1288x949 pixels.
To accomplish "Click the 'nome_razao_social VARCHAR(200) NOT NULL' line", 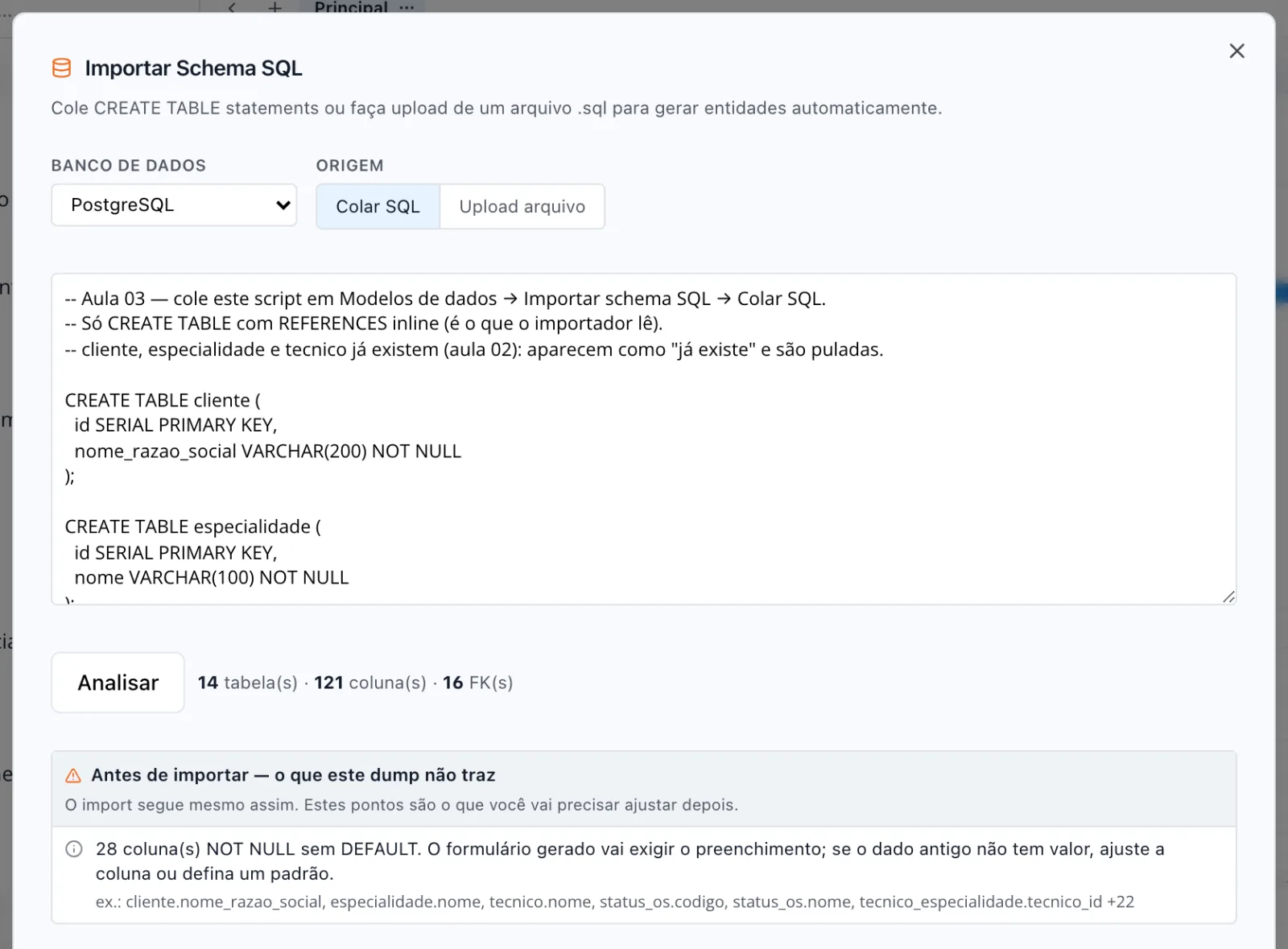I will [267, 451].
